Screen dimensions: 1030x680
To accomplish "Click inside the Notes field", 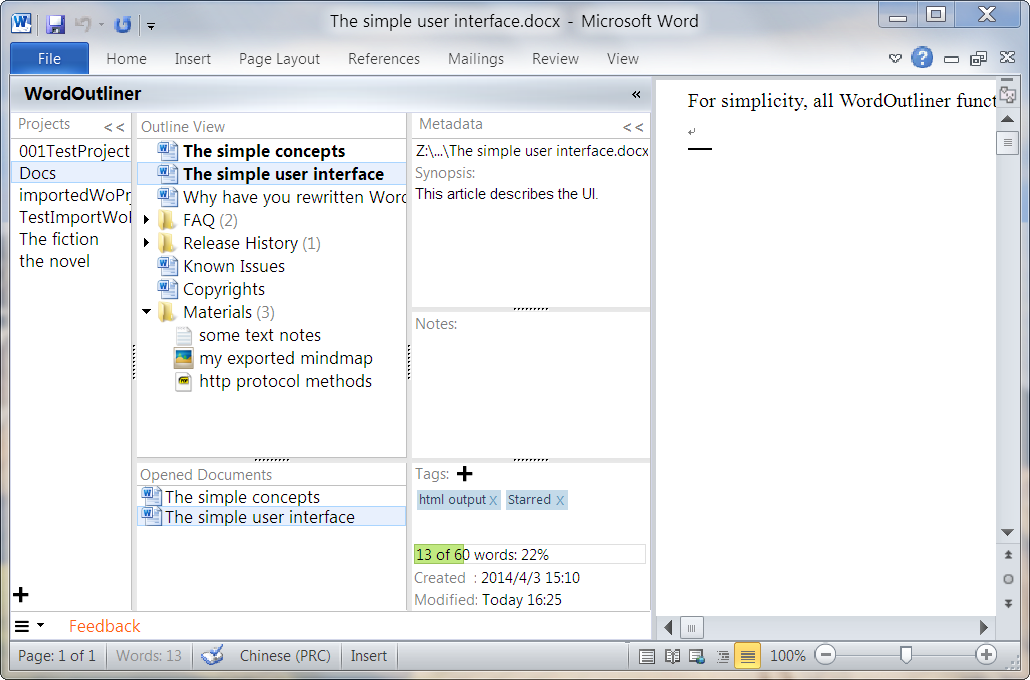I will pyautogui.click(x=531, y=394).
